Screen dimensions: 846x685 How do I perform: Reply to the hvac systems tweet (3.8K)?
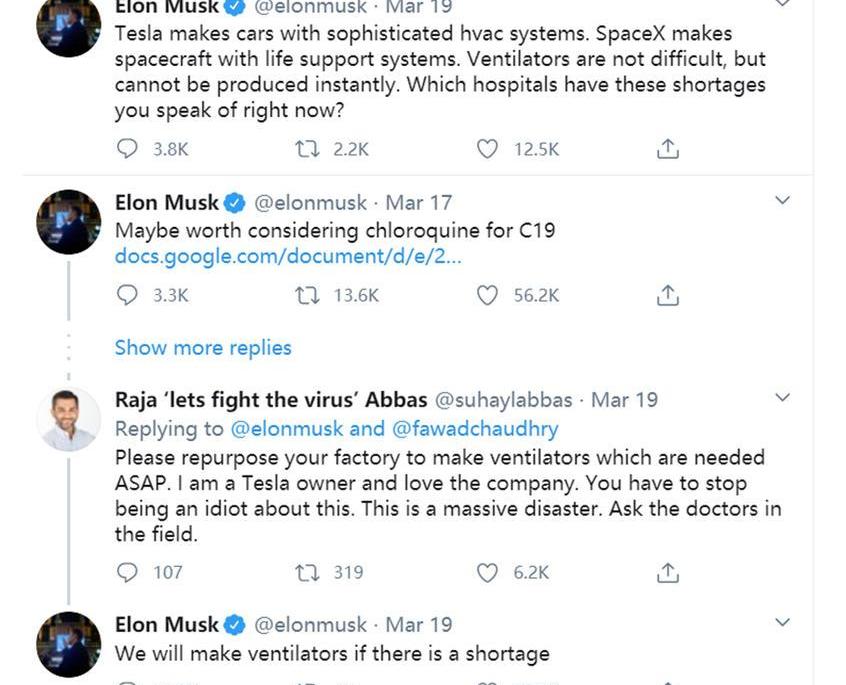coord(127,149)
